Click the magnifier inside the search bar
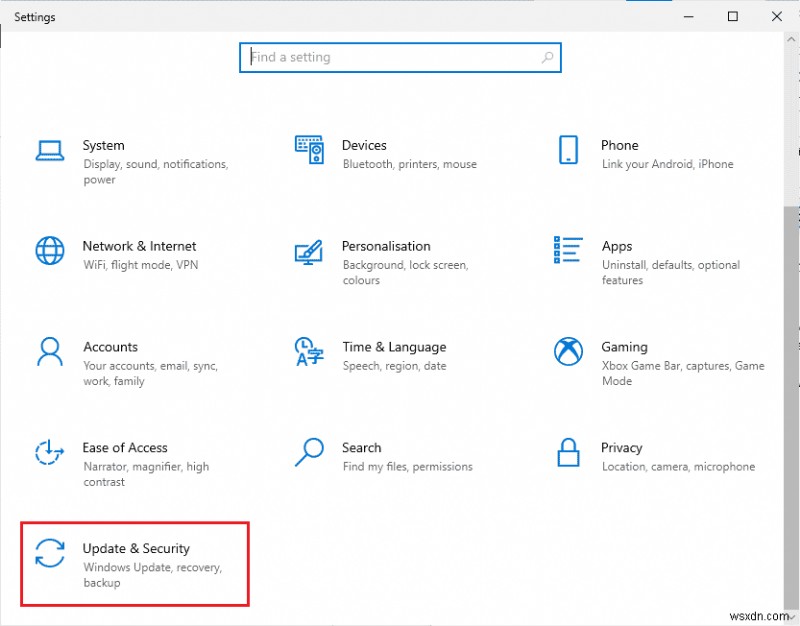 [x=547, y=57]
